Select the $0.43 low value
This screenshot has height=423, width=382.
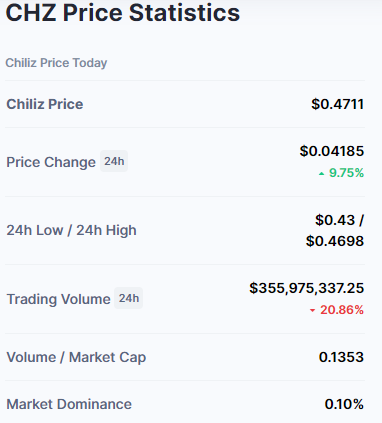pyautogui.click(x=335, y=220)
